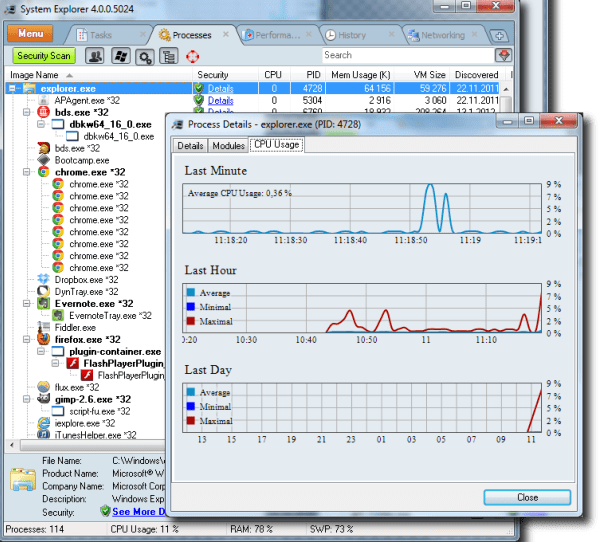This screenshot has width=600, height=542.
Task: Collapse the explorer.exe tree node
Action: pyautogui.click(x=12, y=88)
